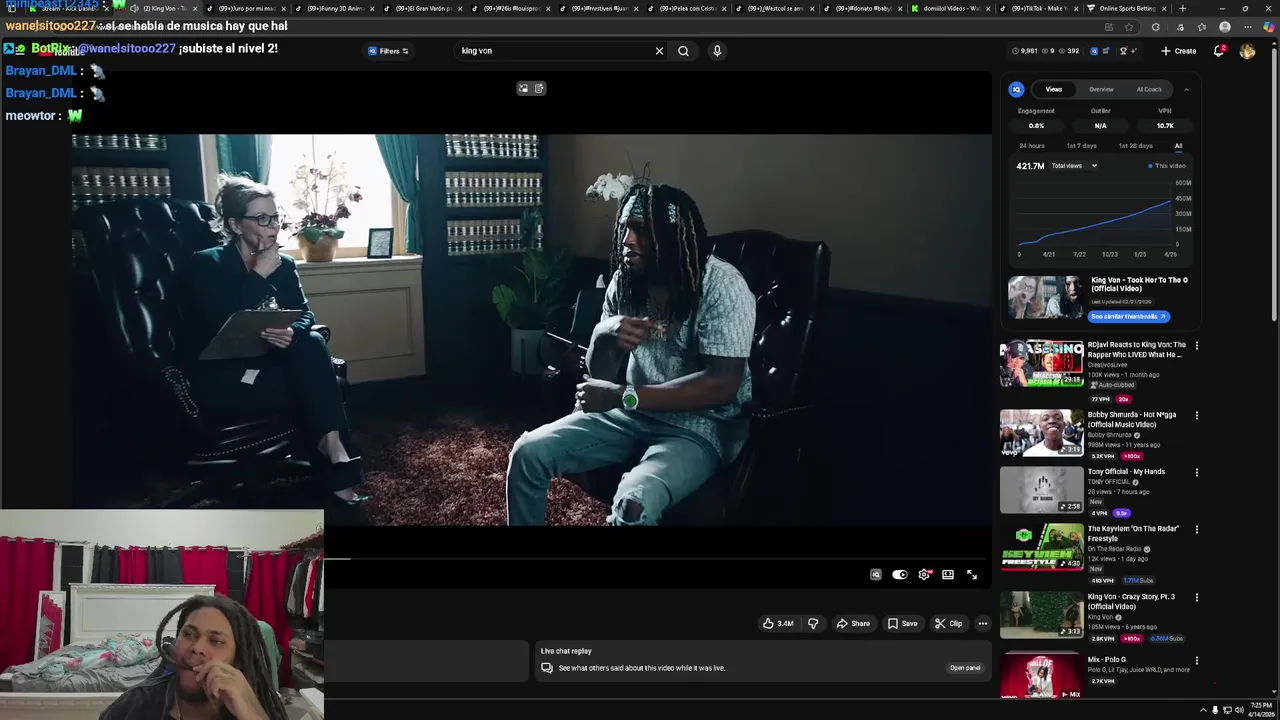Open a new browser tab
The width and height of the screenshot is (1280, 720).
coord(1182,8)
